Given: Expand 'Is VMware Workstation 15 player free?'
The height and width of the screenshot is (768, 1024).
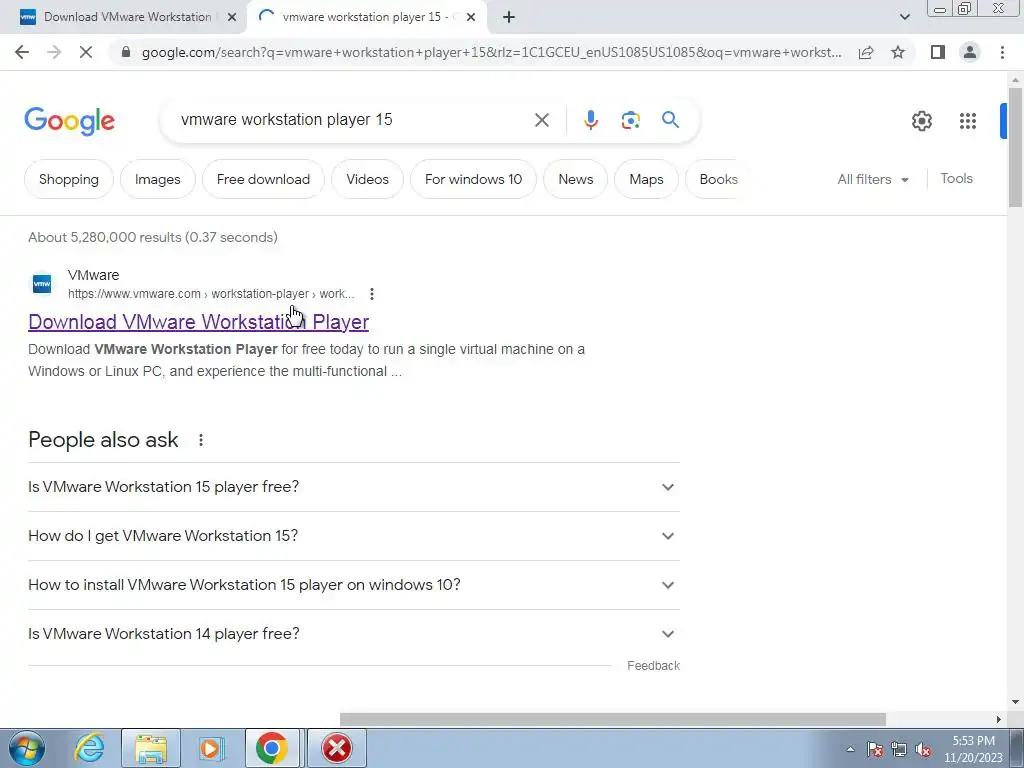Looking at the screenshot, I should 354,487.
